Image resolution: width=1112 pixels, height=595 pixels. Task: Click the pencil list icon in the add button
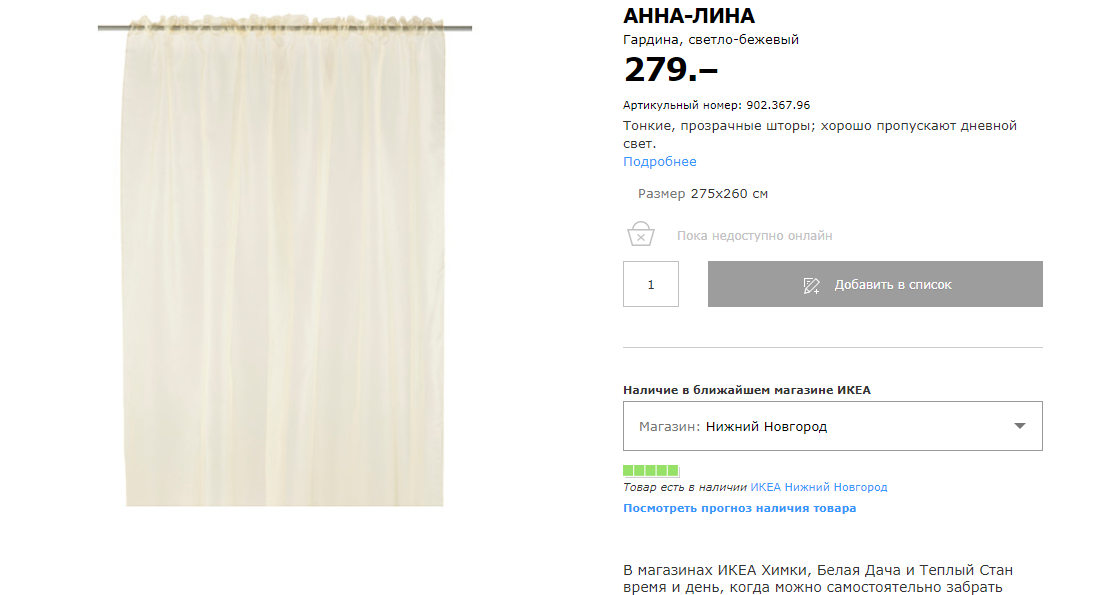pos(811,285)
